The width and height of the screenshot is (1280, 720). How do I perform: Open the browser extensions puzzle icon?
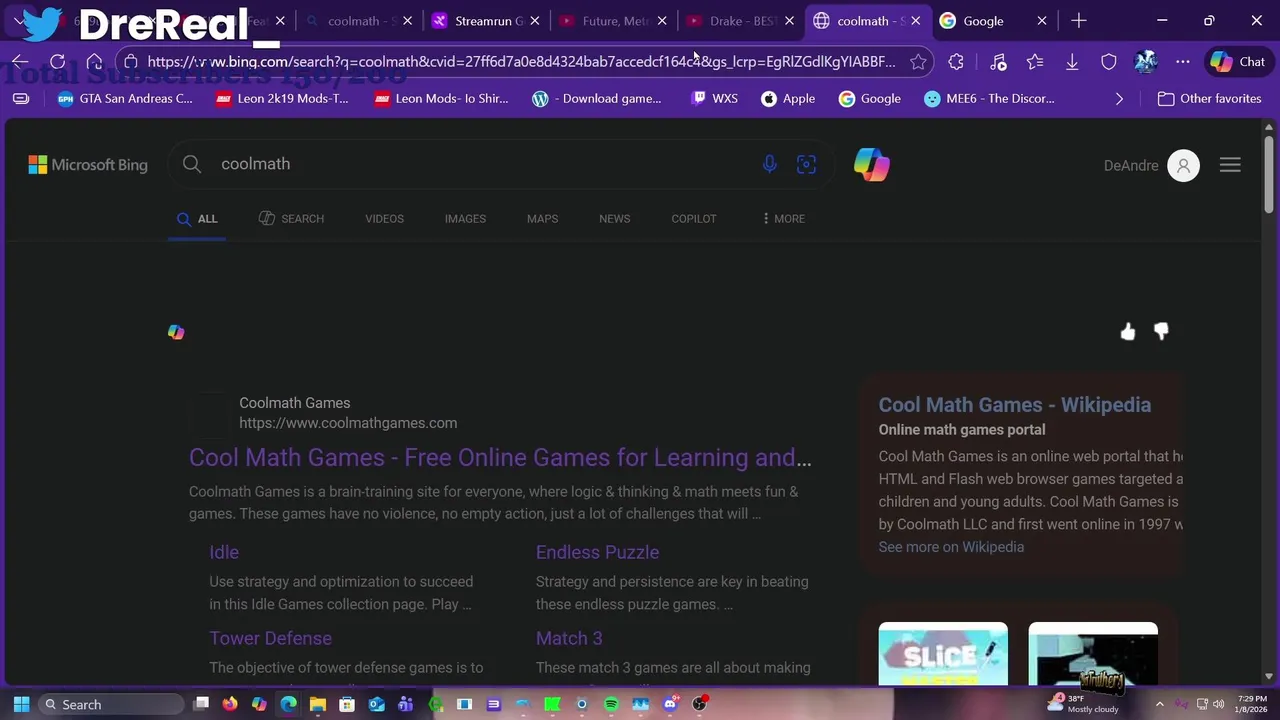point(956,62)
